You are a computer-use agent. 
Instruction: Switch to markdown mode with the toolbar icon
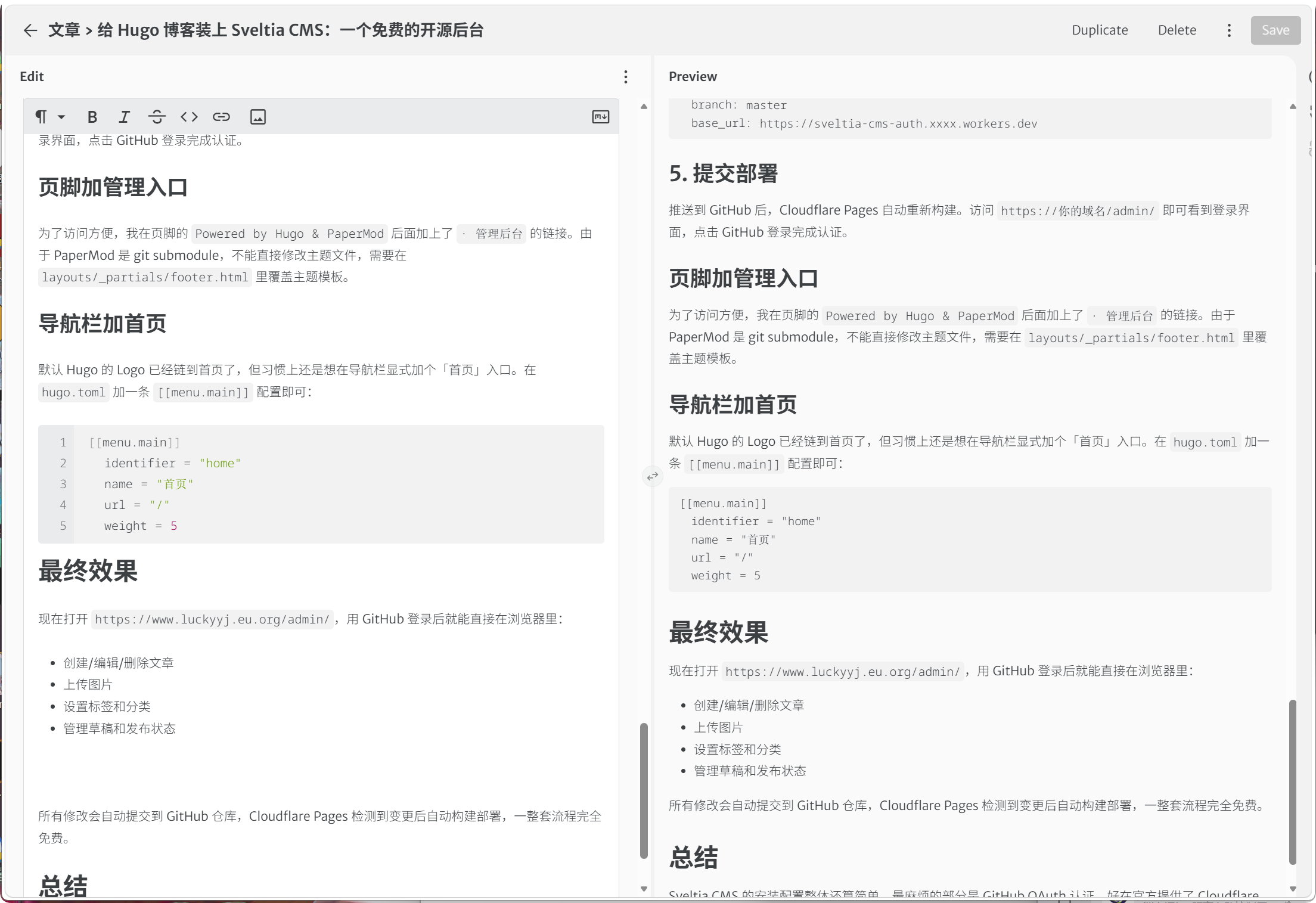tap(600, 117)
